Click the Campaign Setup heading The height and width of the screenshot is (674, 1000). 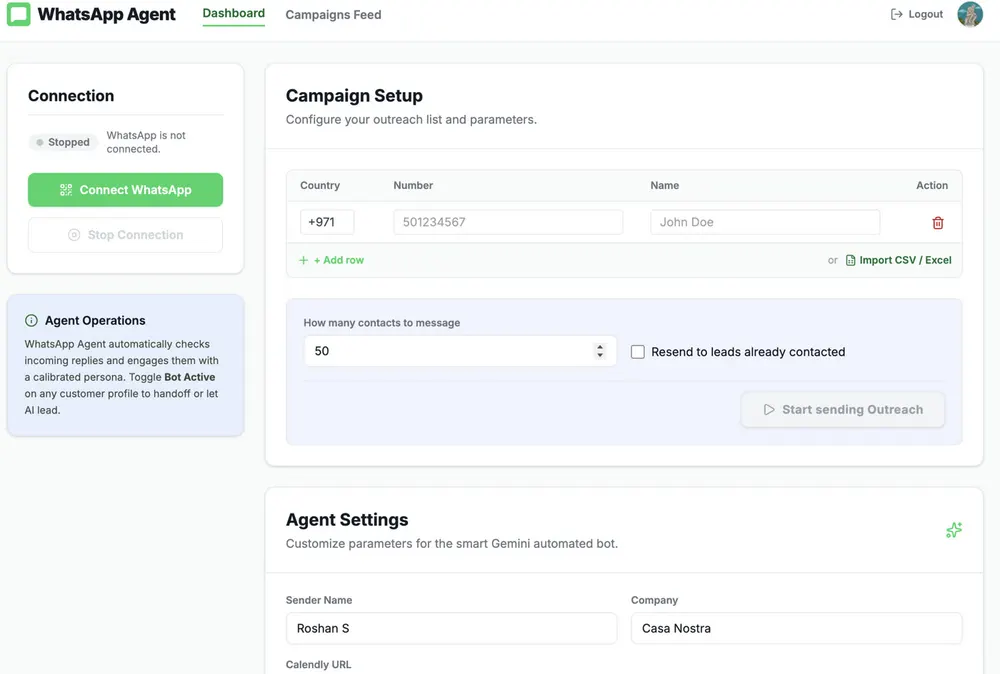point(354,96)
